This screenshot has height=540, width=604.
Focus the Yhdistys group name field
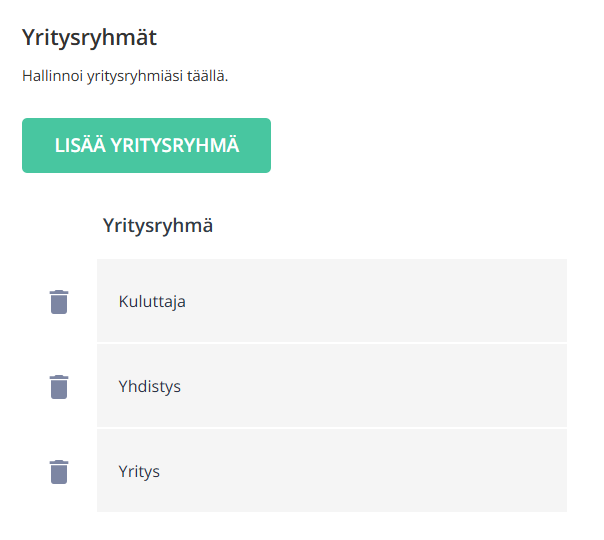pos(332,386)
